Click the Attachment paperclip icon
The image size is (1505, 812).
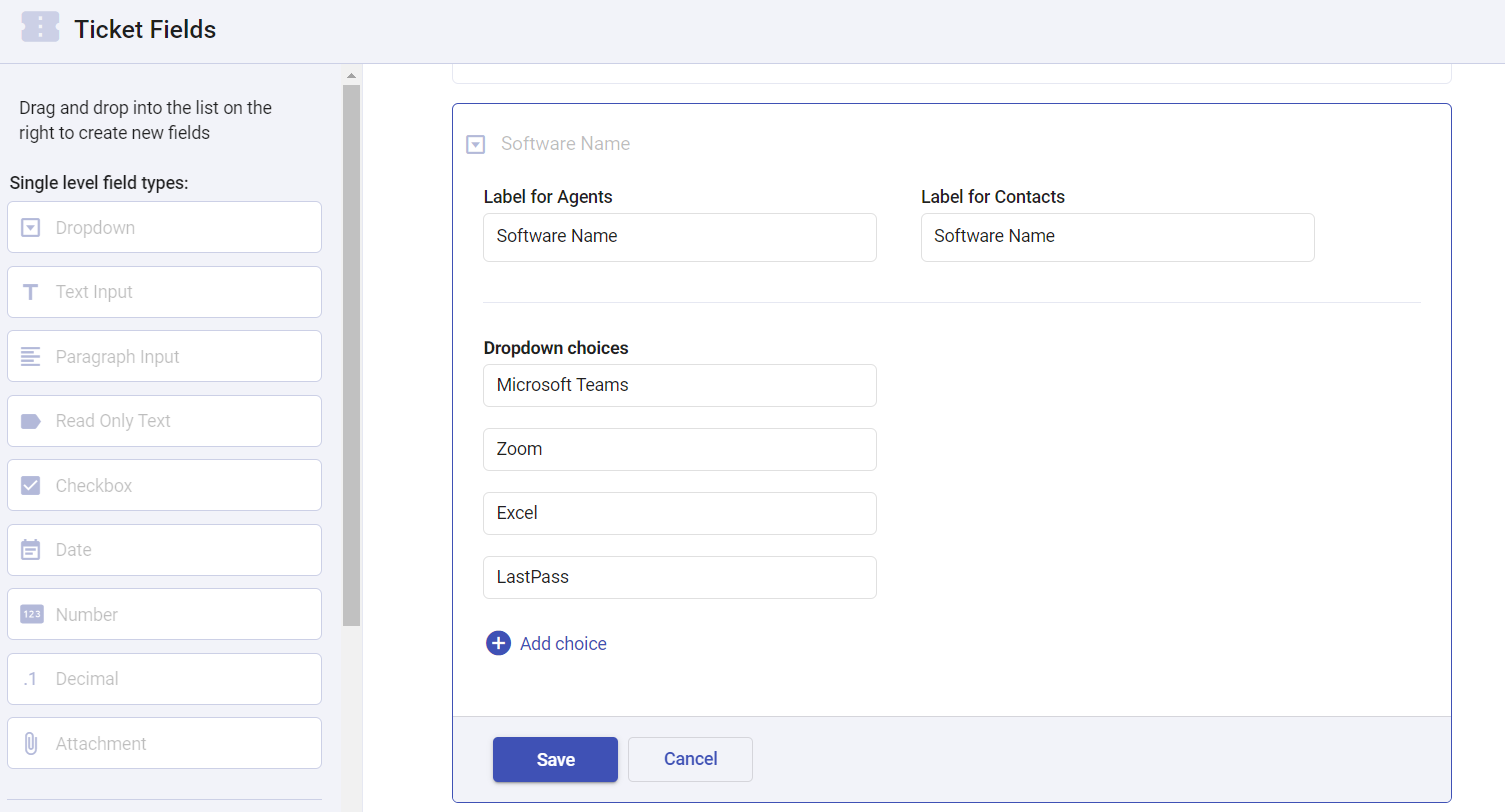pyautogui.click(x=30, y=742)
